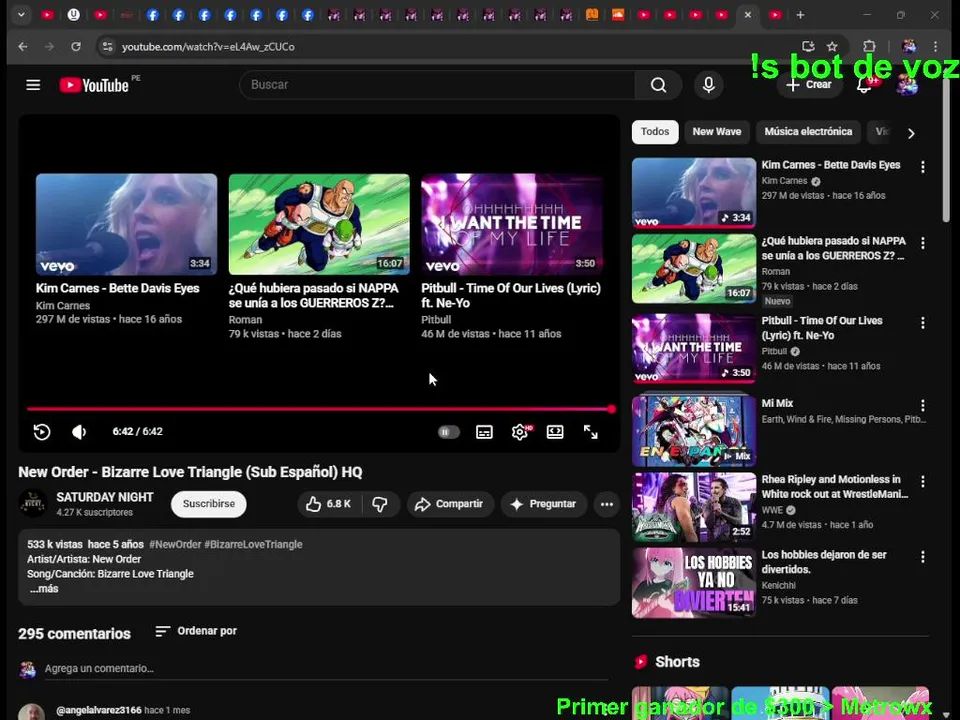
Task: Click the #BizarreLoveTriangle hashtag
Action: point(253,544)
